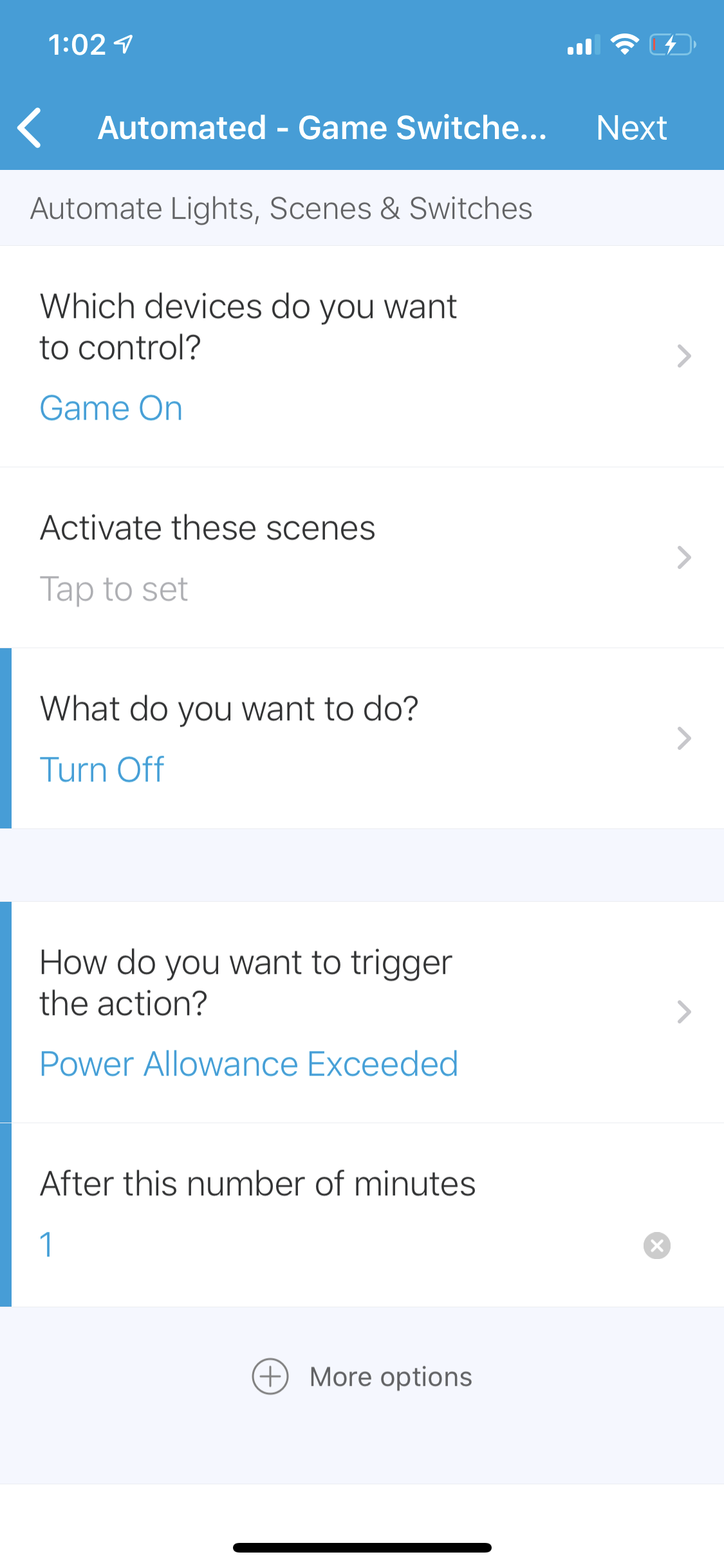Image resolution: width=724 pixels, height=1568 pixels.
Task: Tap the cellular signal bars icon
Action: tap(583, 46)
